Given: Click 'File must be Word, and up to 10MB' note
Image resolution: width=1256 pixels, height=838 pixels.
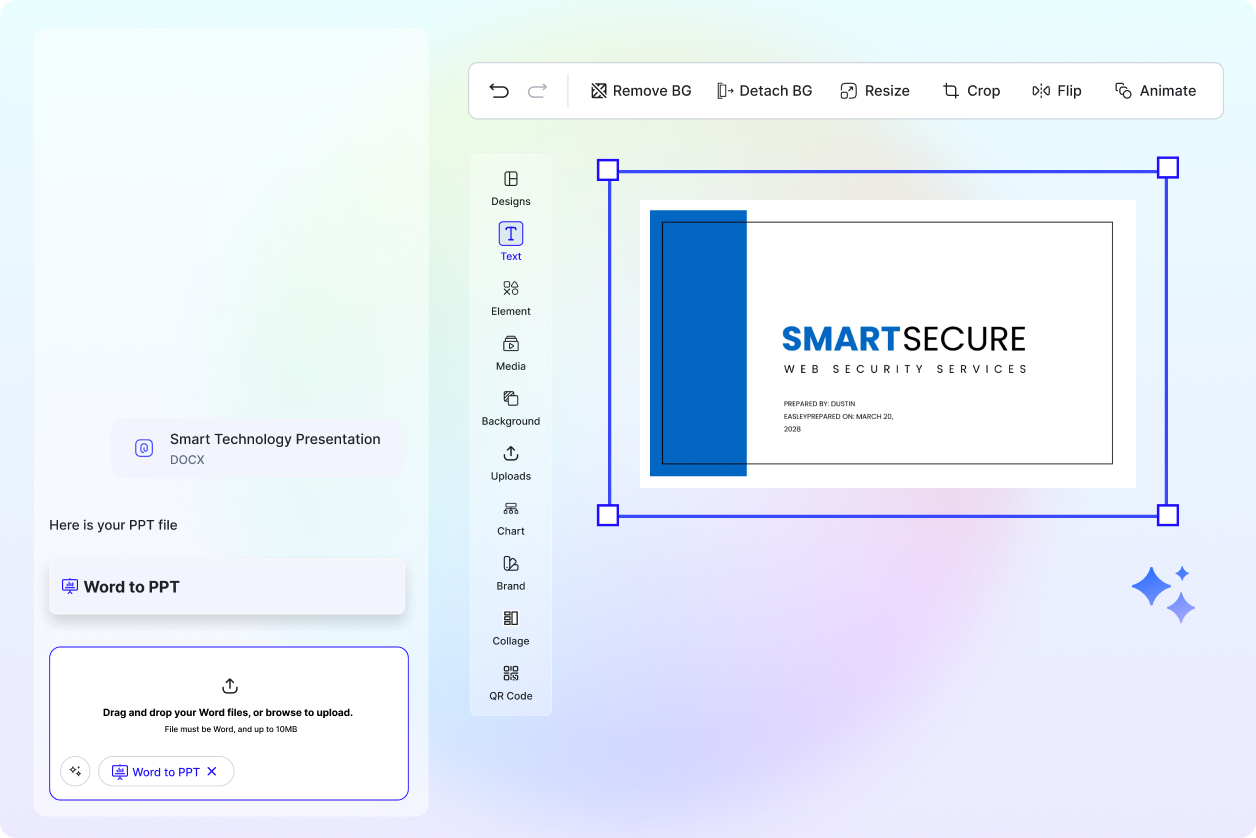Looking at the screenshot, I should [231, 729].
